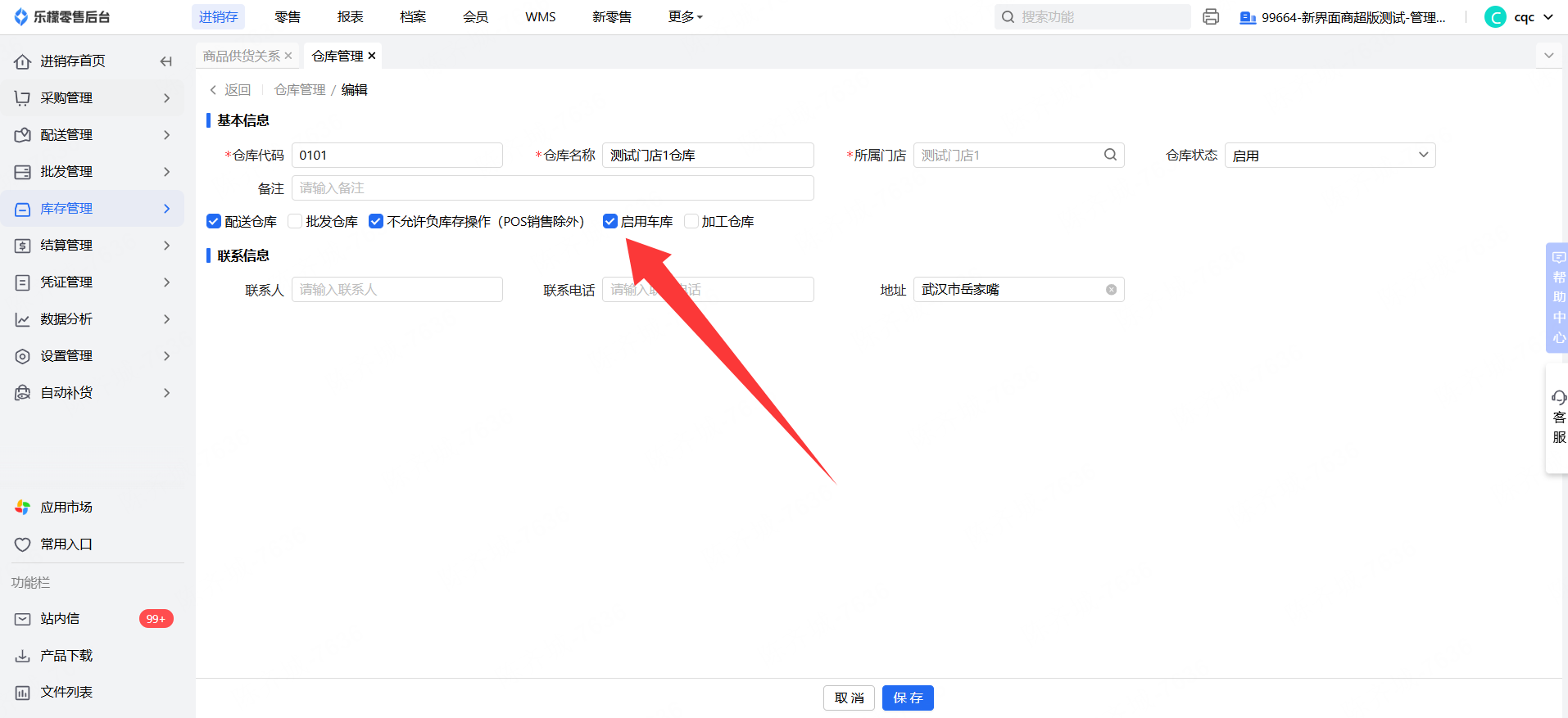Screen dimensions: 1568x718
Task: Click the 搜索功能 search box
Action: (x=1093, y=16)
